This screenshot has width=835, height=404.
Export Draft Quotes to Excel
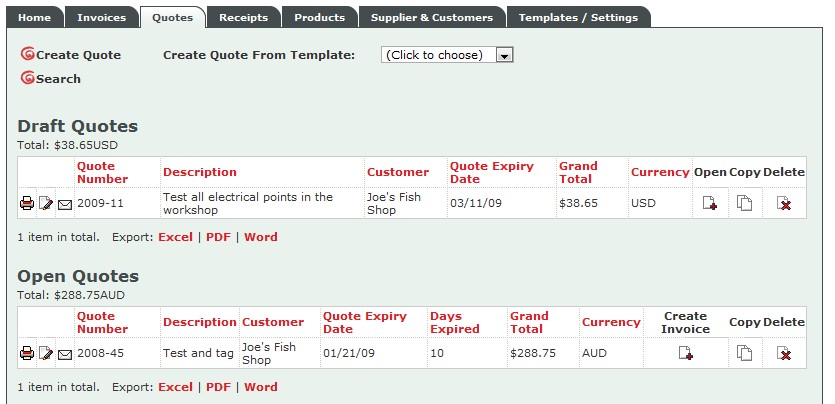click(x=175, y=237)
